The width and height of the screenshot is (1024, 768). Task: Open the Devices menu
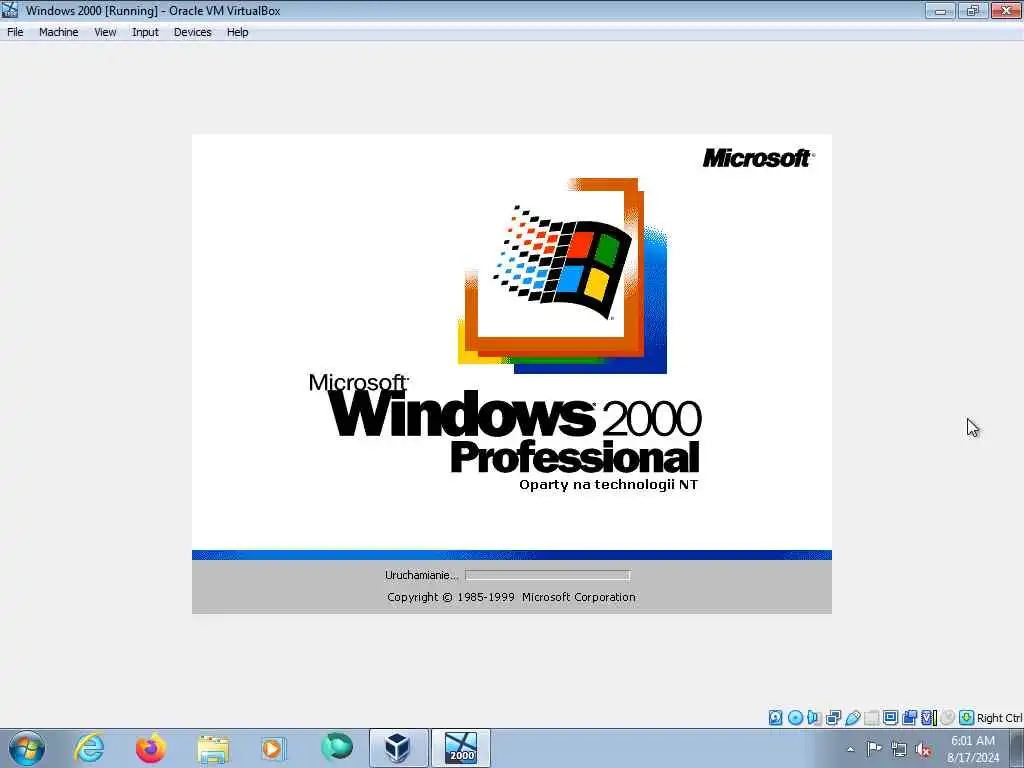tap(193, 32)
